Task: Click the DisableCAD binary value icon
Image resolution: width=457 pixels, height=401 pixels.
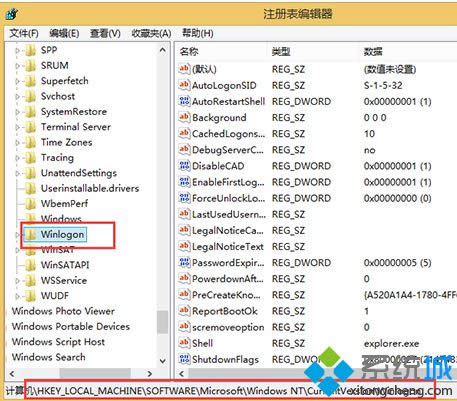Action: tap(184, 166)
